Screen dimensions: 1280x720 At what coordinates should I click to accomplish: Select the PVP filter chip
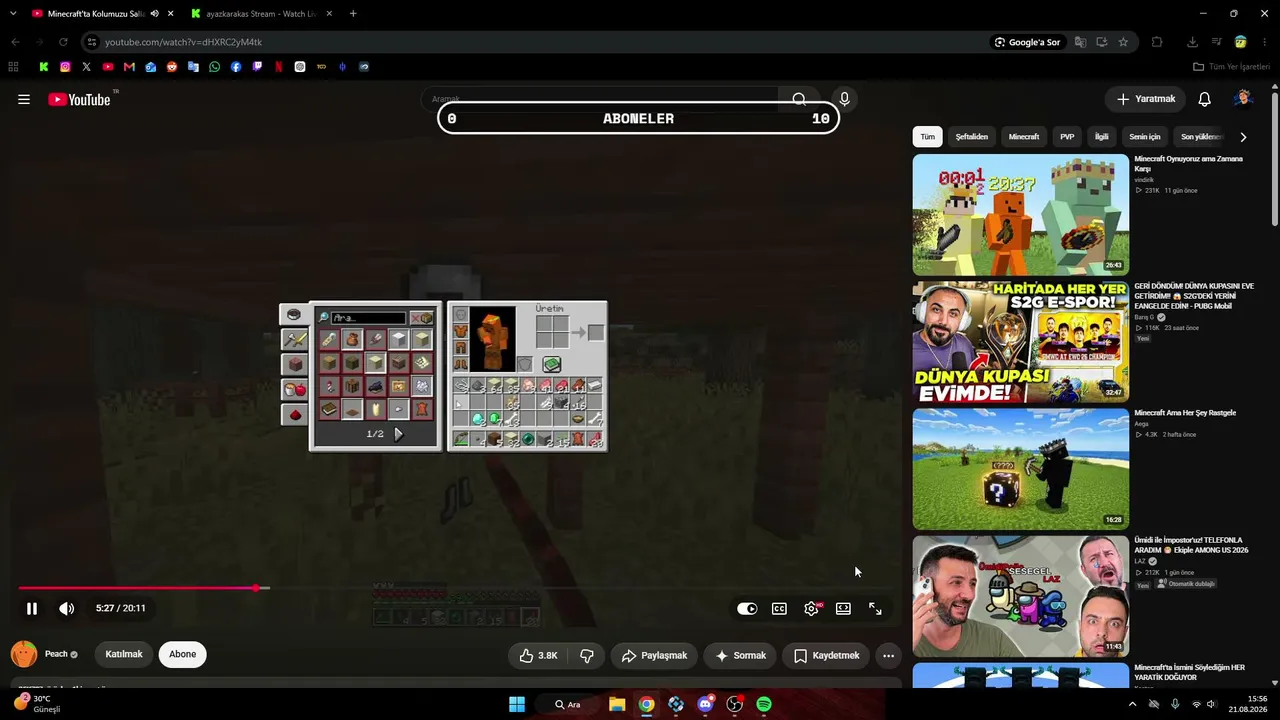pyautogui.click(x=1067, y=137)
